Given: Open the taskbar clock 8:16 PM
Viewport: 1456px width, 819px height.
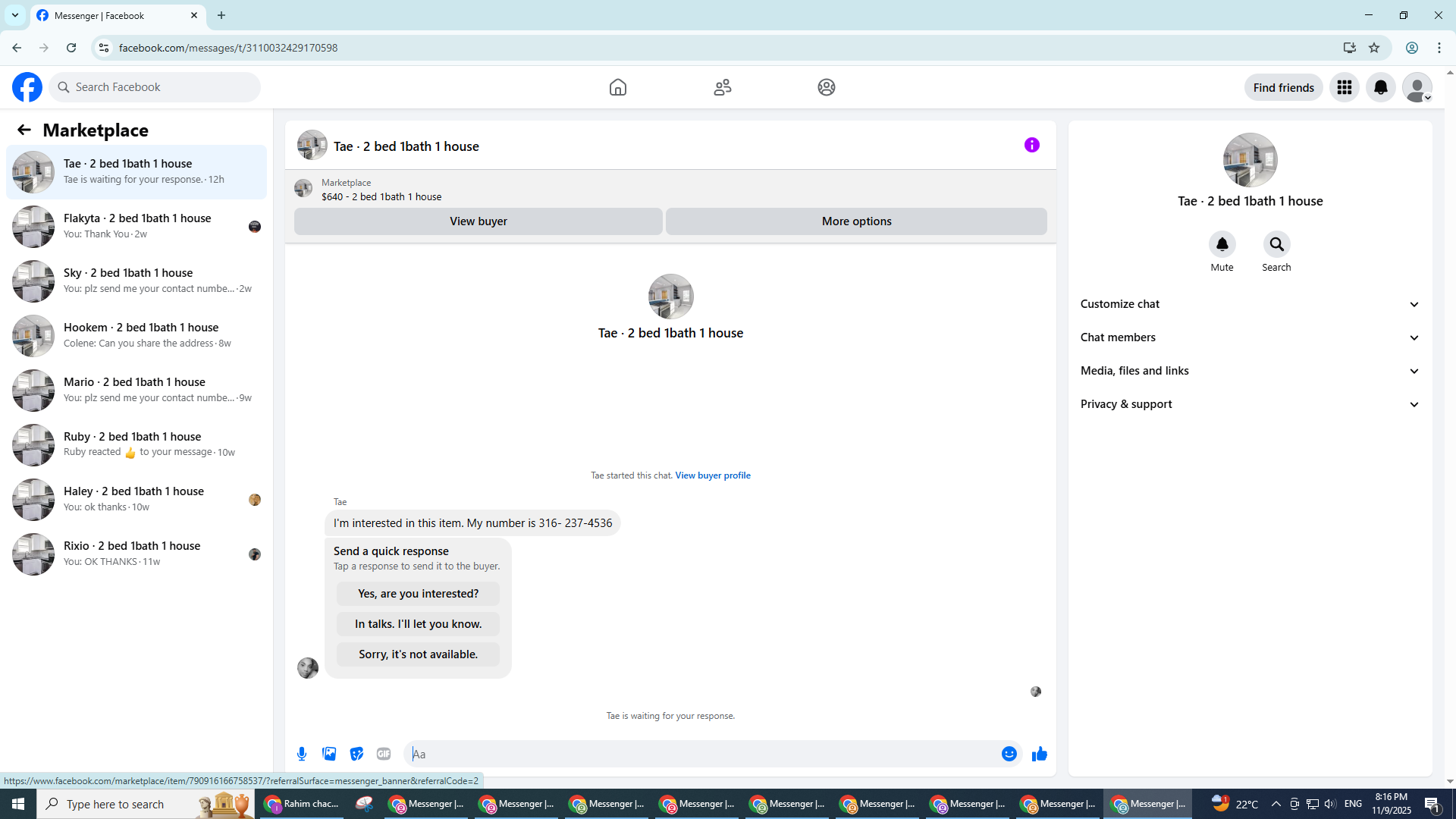Looking at the screenshot, I should click(1391, 804).
